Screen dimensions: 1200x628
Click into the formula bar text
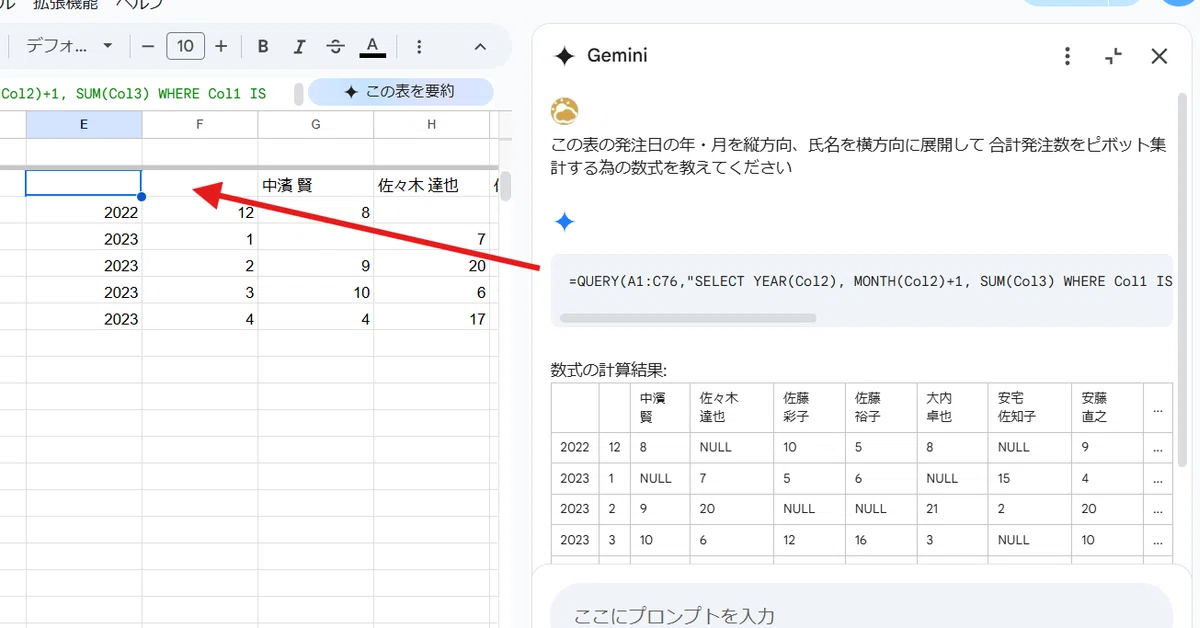133,93
